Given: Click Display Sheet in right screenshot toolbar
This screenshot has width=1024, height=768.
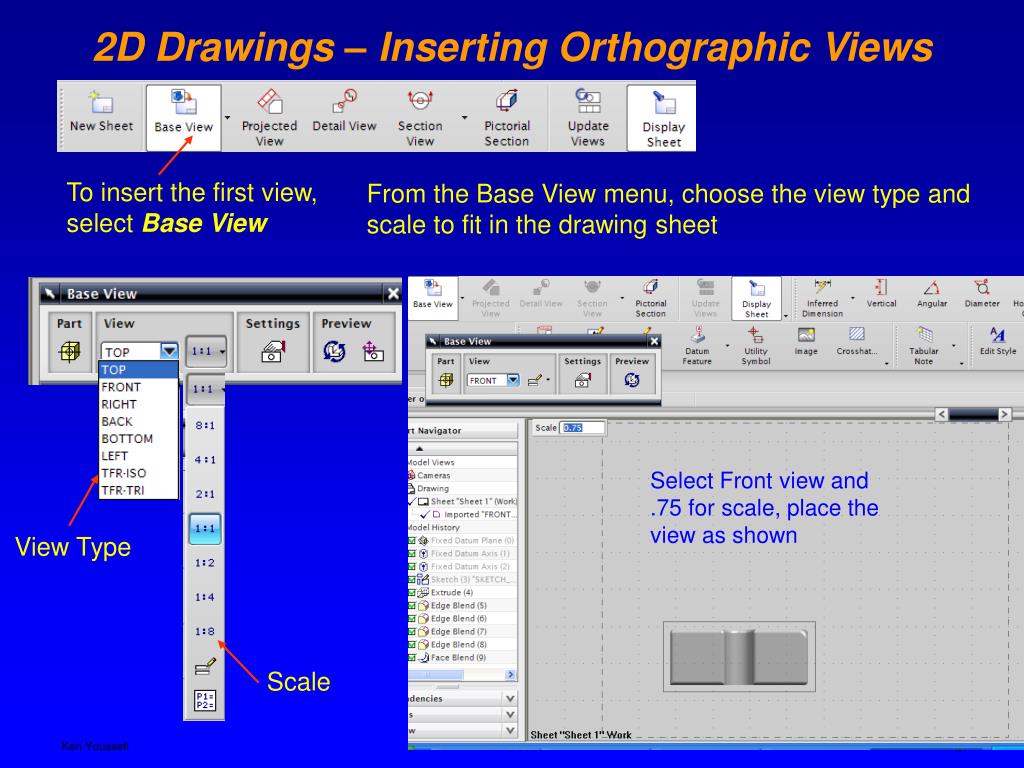Looking at the screenshot, I should 756,298.
